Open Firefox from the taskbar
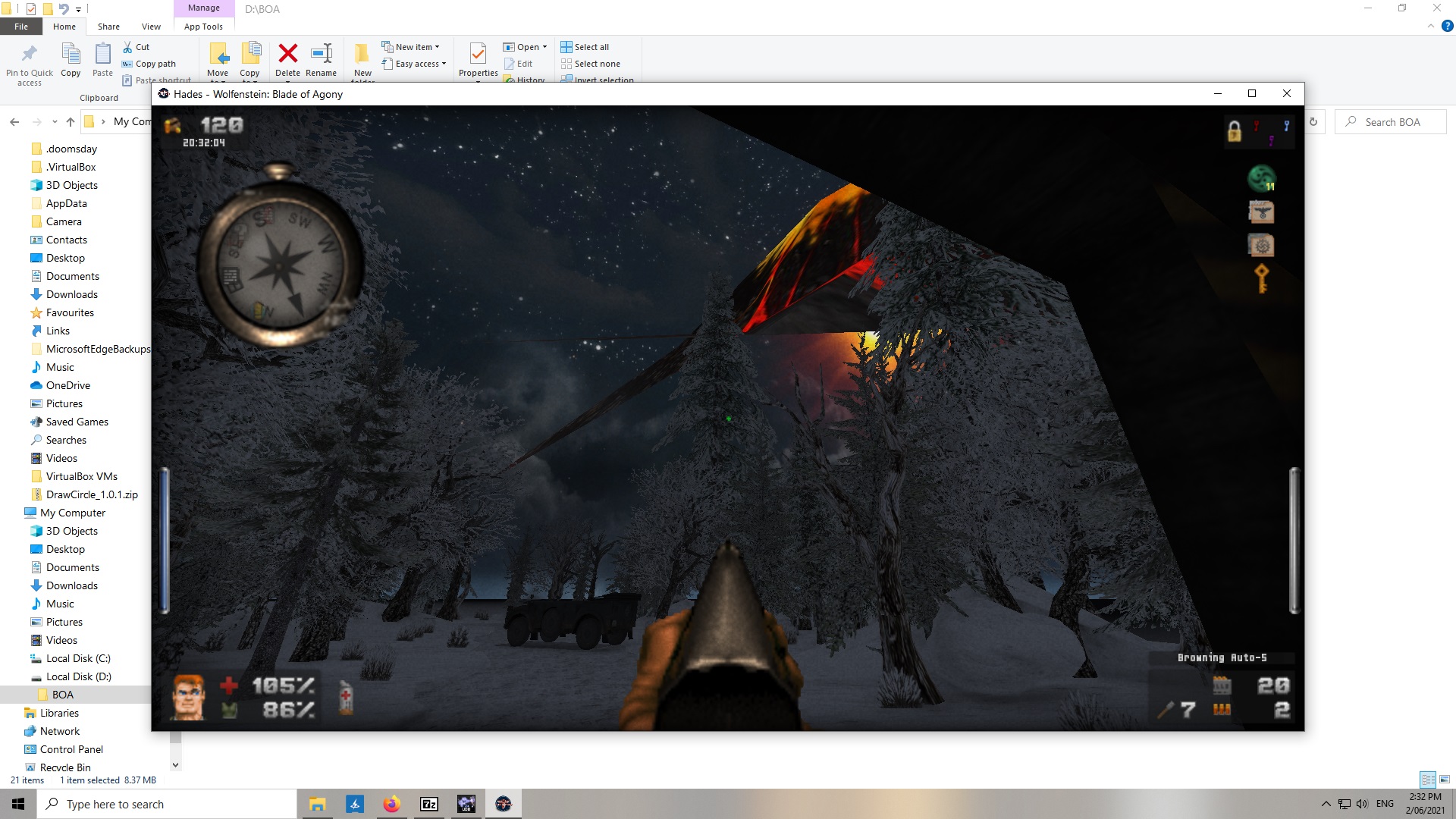The height and width of the screenshot is (819, 1456). pos(391,804)
